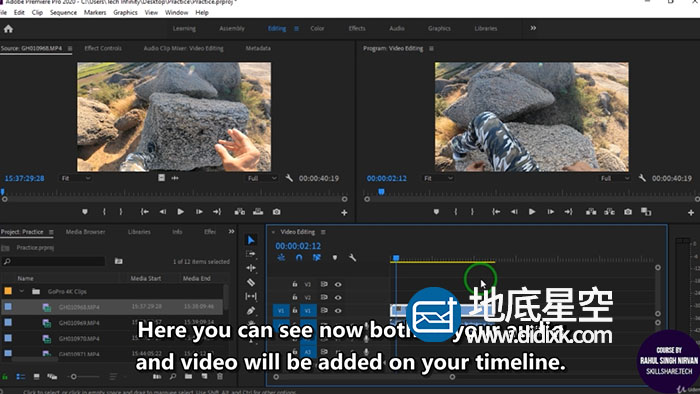Mark Out point in Program monitor
The image size is (700, 394).
point(472,212)
